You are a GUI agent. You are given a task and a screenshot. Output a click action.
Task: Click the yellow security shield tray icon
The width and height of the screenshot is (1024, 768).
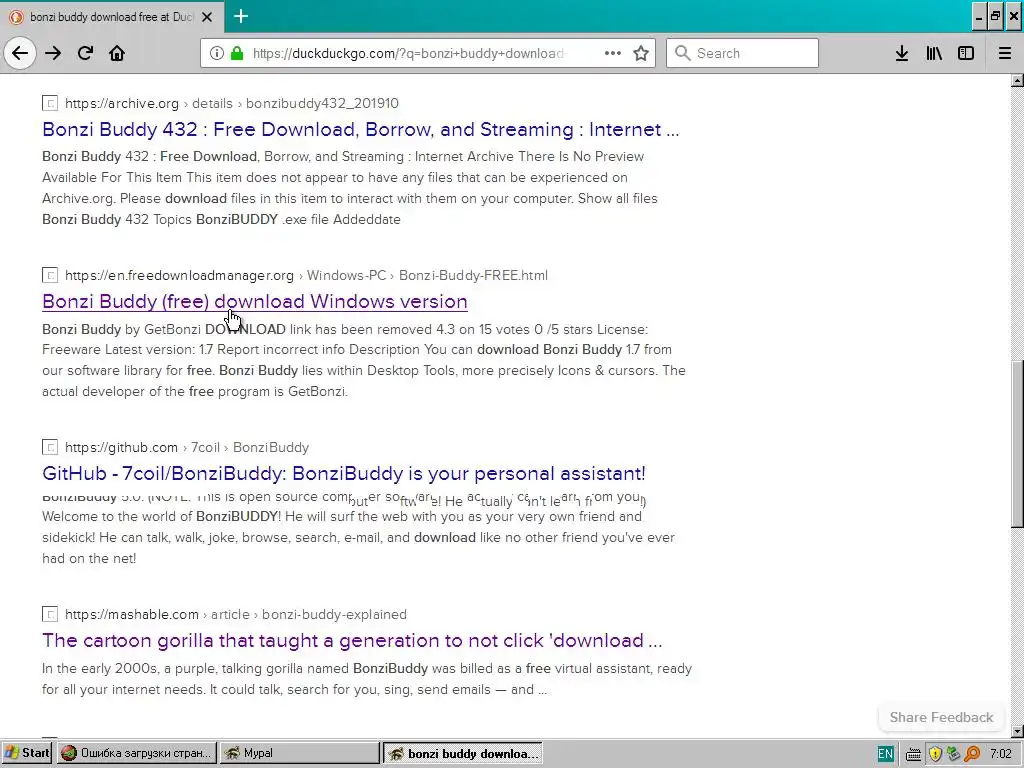click(x=935, y=754)
